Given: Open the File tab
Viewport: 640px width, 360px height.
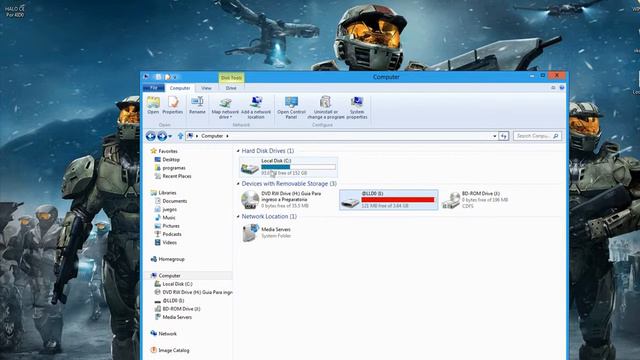Looking at the screenshot, I should point(153,88).
